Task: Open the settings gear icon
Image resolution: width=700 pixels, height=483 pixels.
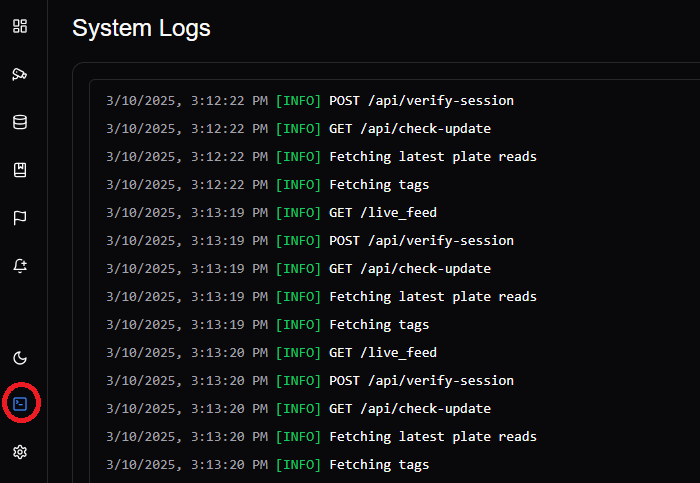Action: [x=20, y=452]
